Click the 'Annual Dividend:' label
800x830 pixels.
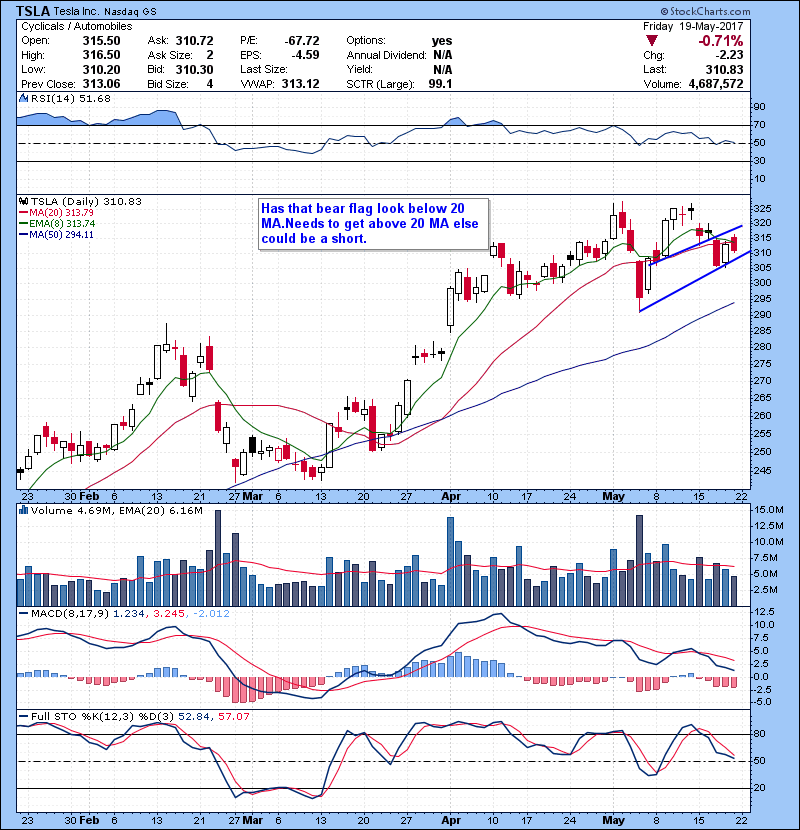386,55
